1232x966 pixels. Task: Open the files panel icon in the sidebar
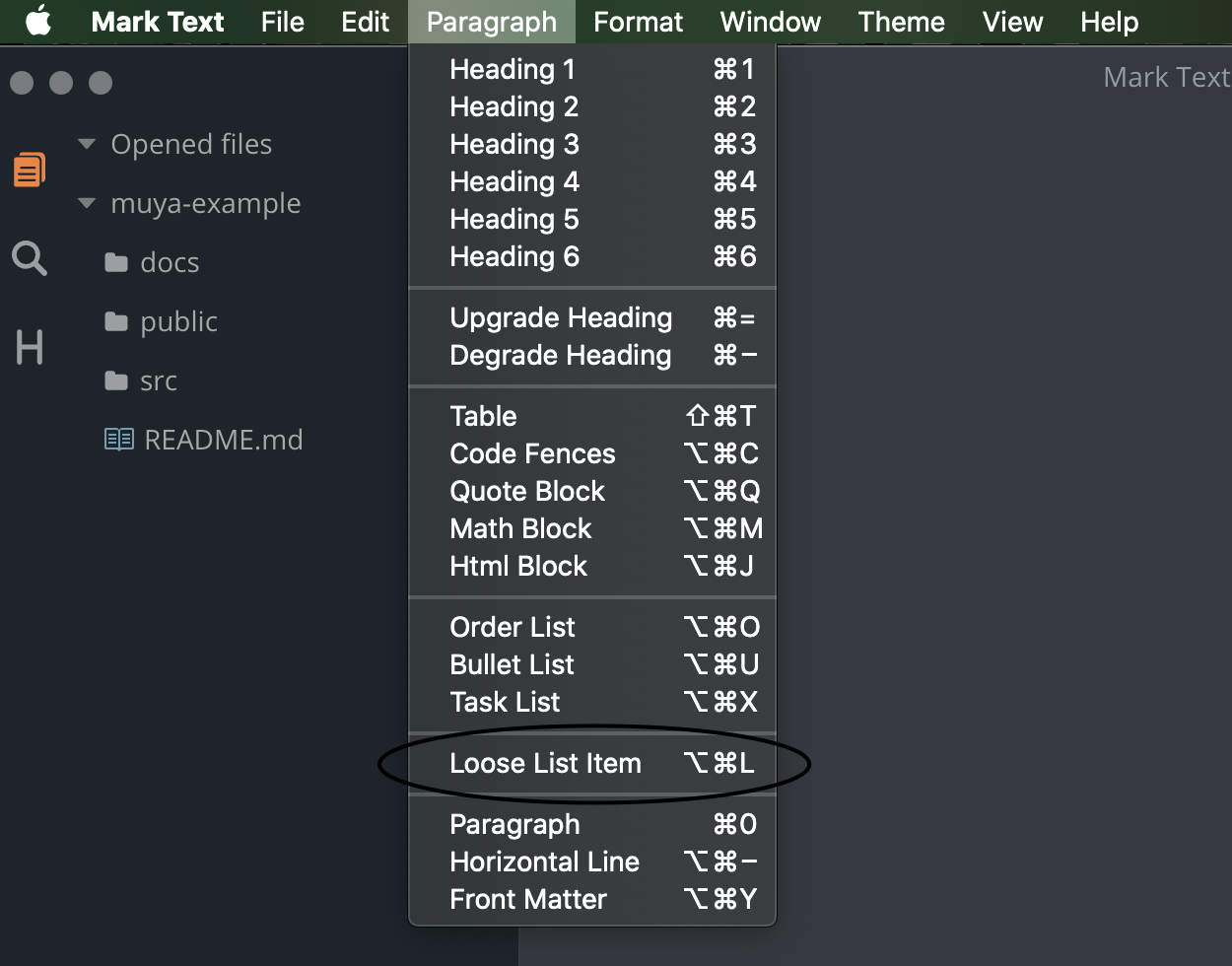click(29, 169)
